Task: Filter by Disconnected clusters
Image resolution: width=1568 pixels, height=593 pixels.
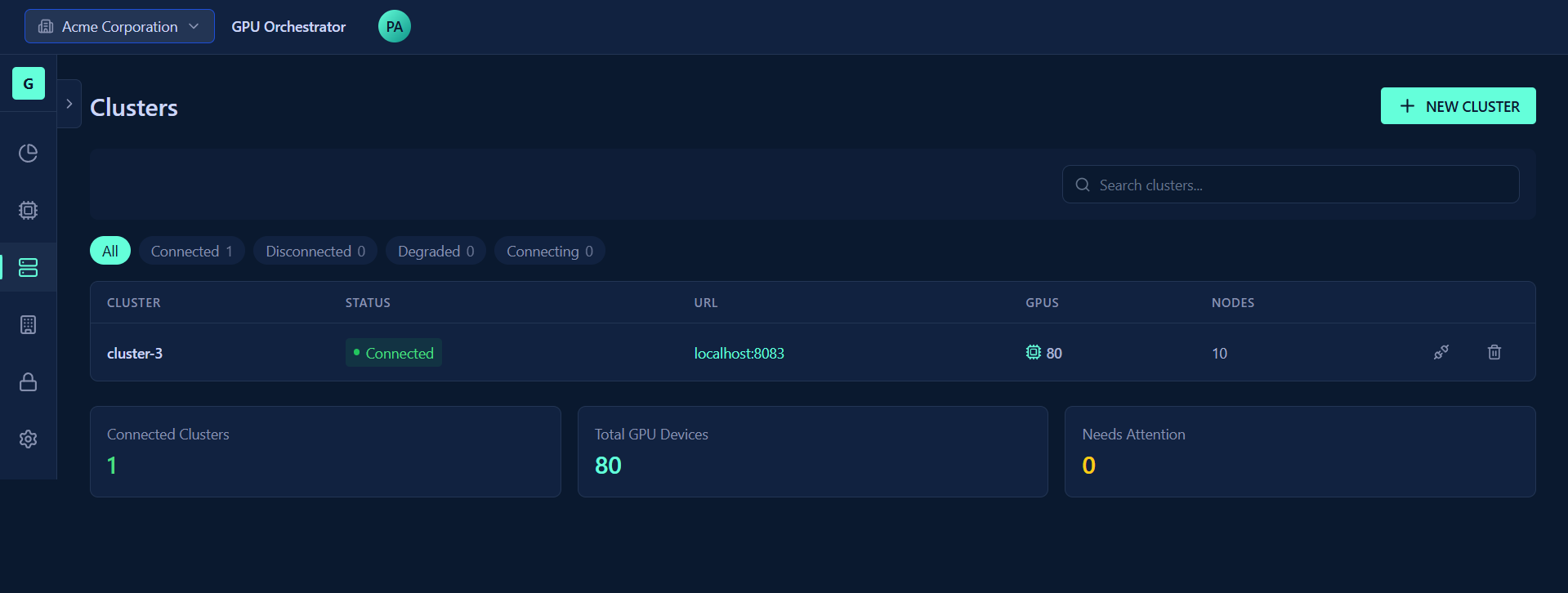Action: [x=315, y=252]
